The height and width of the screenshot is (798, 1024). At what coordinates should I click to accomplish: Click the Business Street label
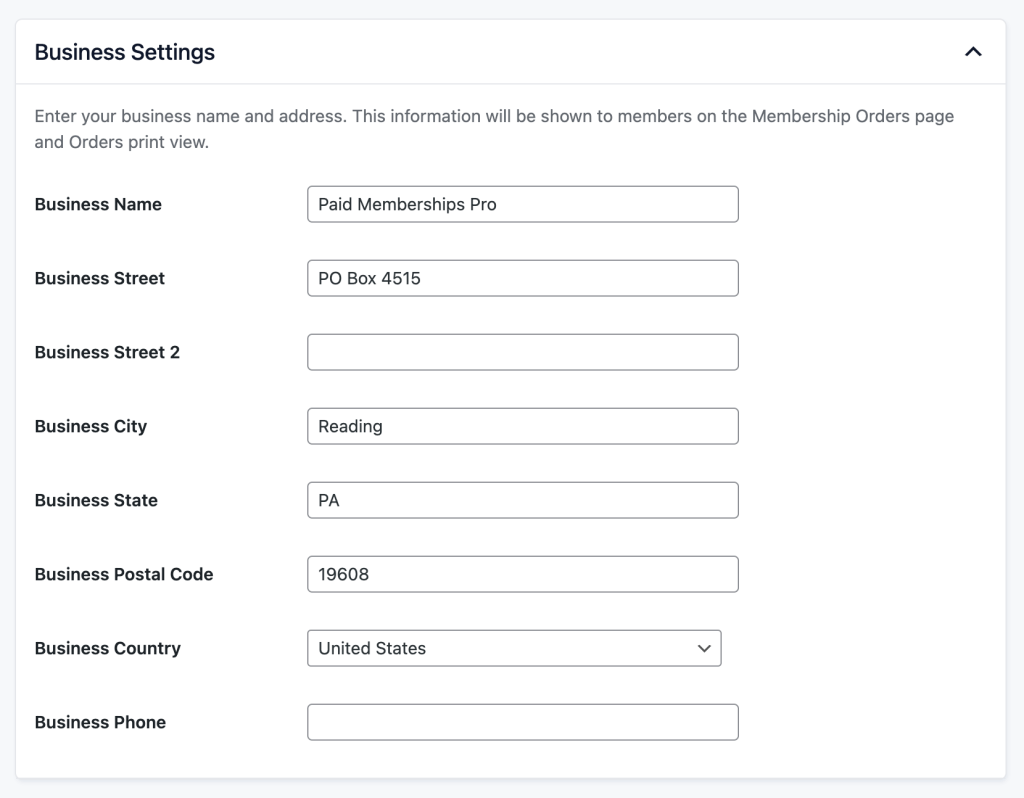coord(99,278)
